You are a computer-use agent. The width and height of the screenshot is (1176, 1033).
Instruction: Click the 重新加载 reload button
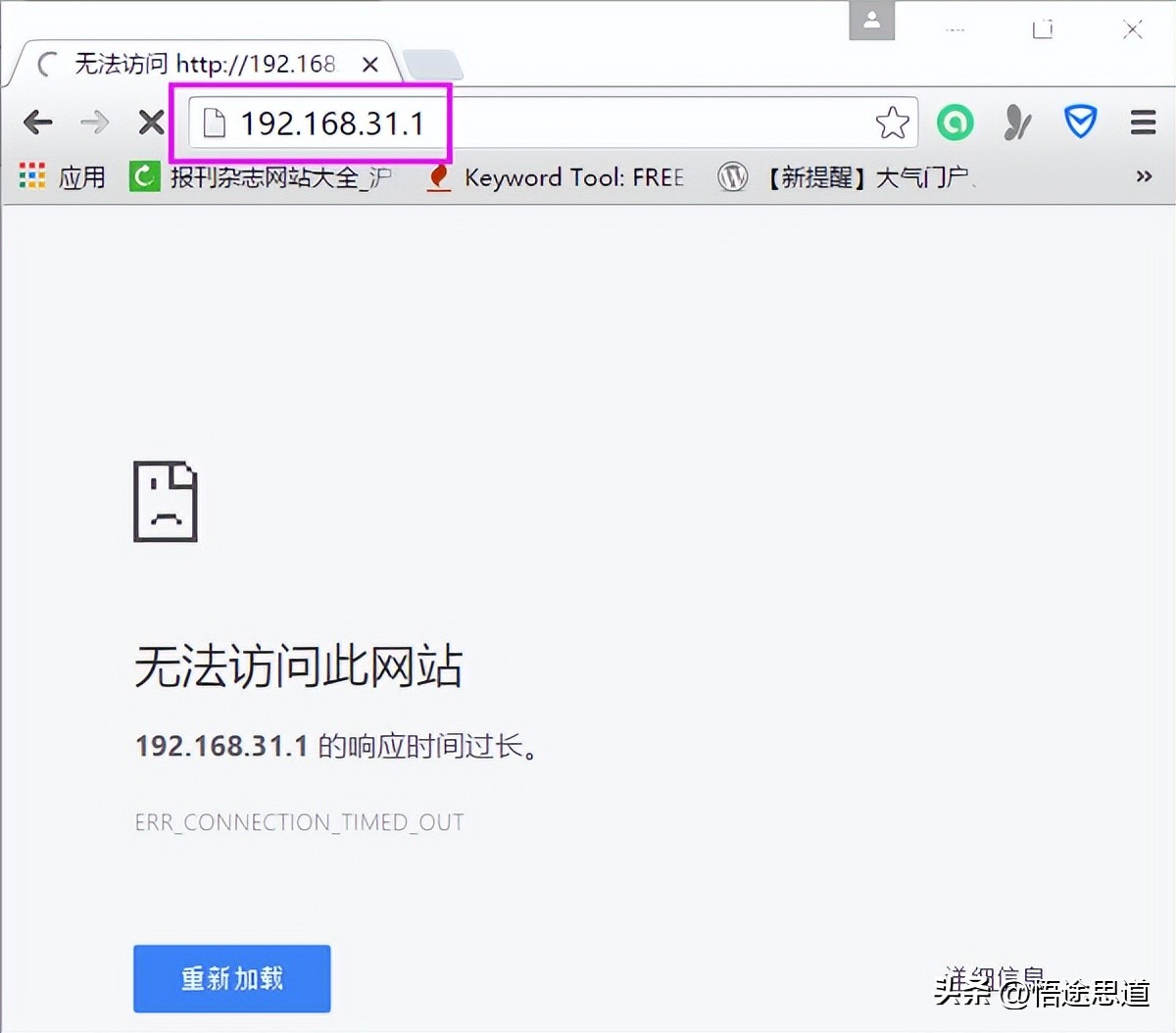pyautogui.click(x=231, y=978)
